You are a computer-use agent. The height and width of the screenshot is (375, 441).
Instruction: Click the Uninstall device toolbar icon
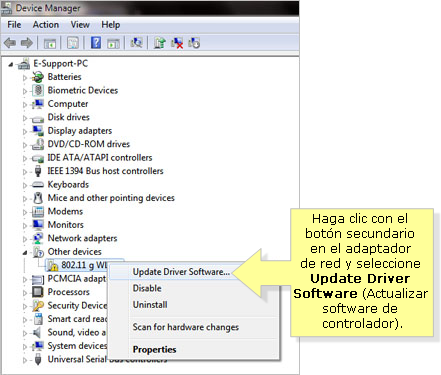[x=194, y=43]
